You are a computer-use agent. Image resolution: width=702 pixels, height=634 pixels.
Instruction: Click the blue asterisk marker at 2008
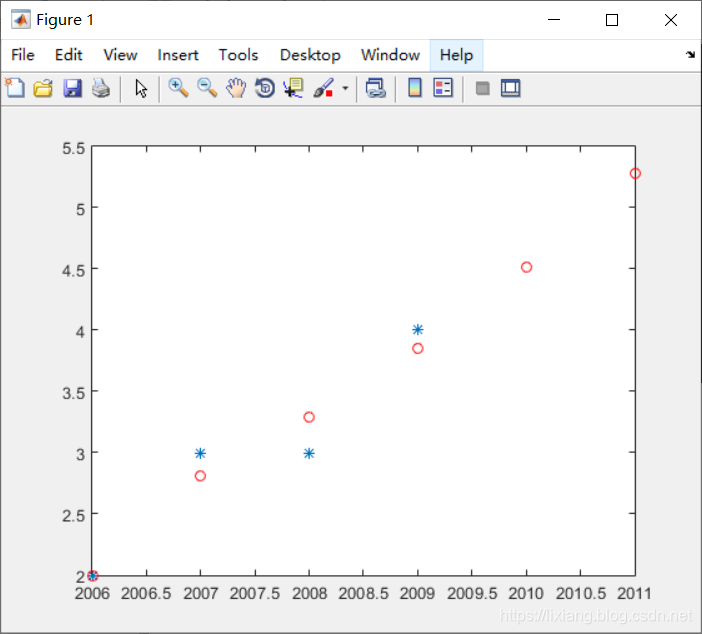(309, 454)
